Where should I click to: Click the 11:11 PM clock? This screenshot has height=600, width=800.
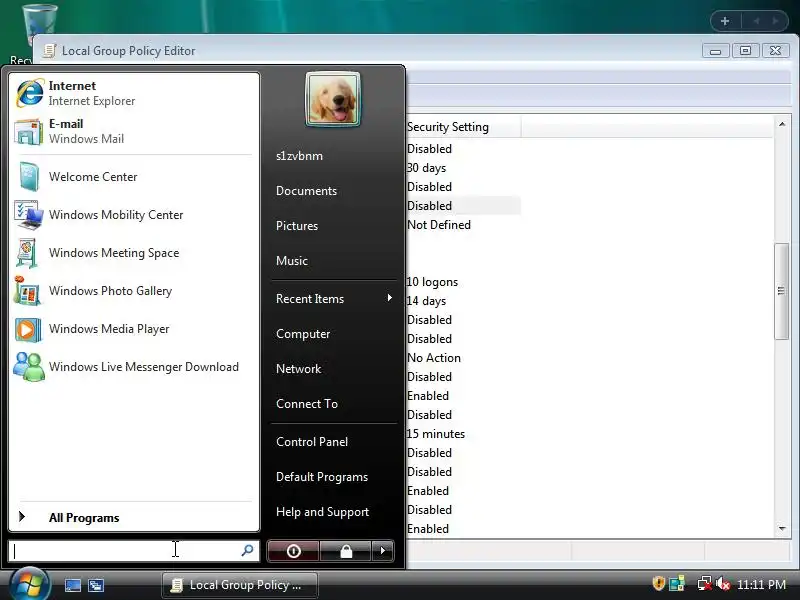[761, 584]
